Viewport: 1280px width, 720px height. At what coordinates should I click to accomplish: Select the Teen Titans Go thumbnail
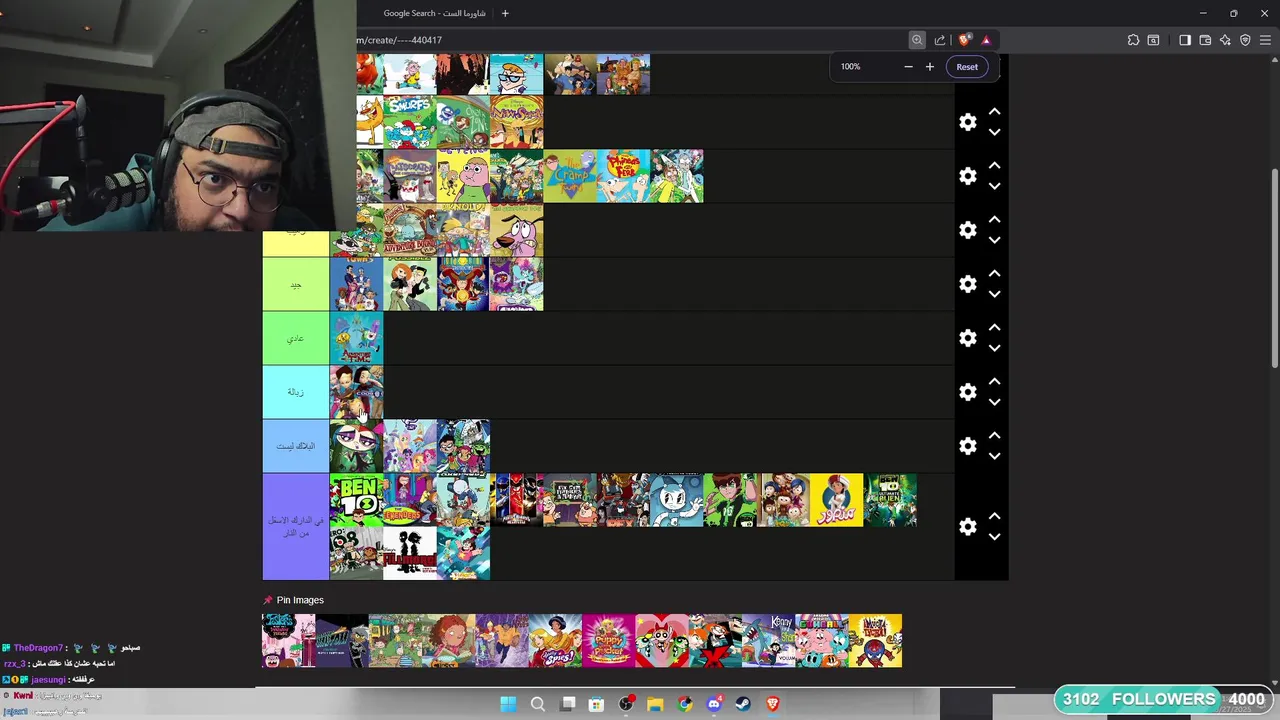tap(463, 446)
